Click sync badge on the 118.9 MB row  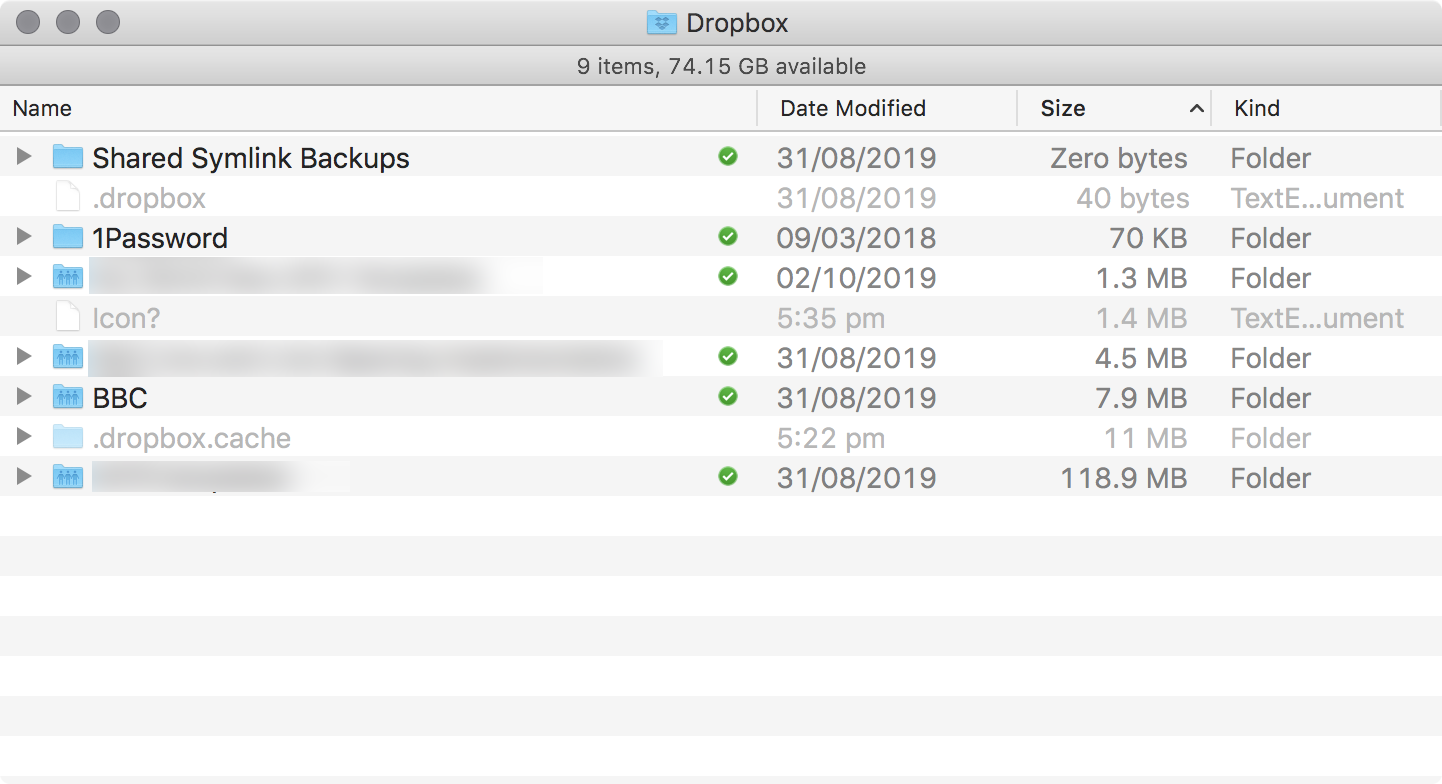click(x=728, y=476)
